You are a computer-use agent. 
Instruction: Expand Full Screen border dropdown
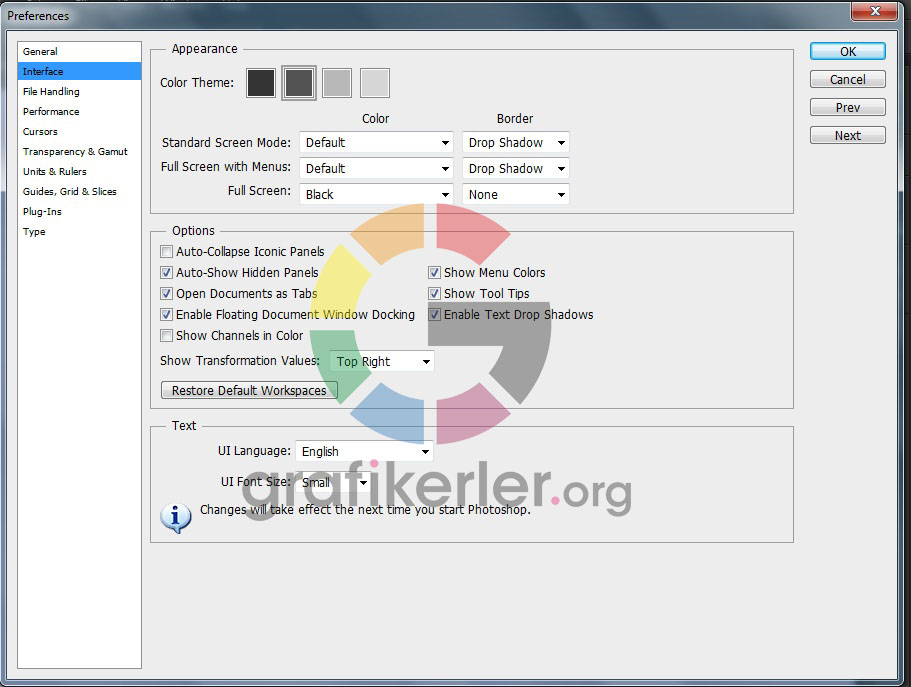[515, 195]
